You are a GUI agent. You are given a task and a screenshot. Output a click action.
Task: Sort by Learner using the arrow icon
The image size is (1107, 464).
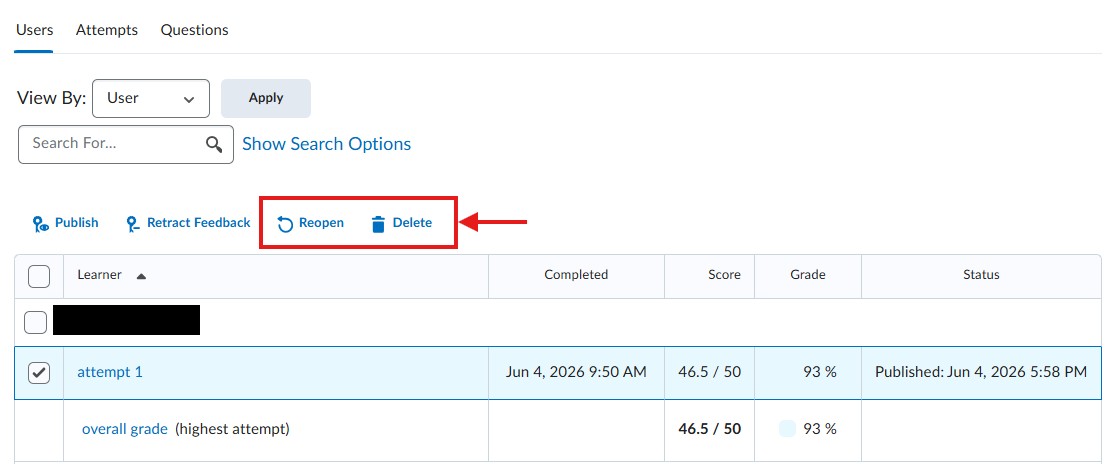click(140, 276)
